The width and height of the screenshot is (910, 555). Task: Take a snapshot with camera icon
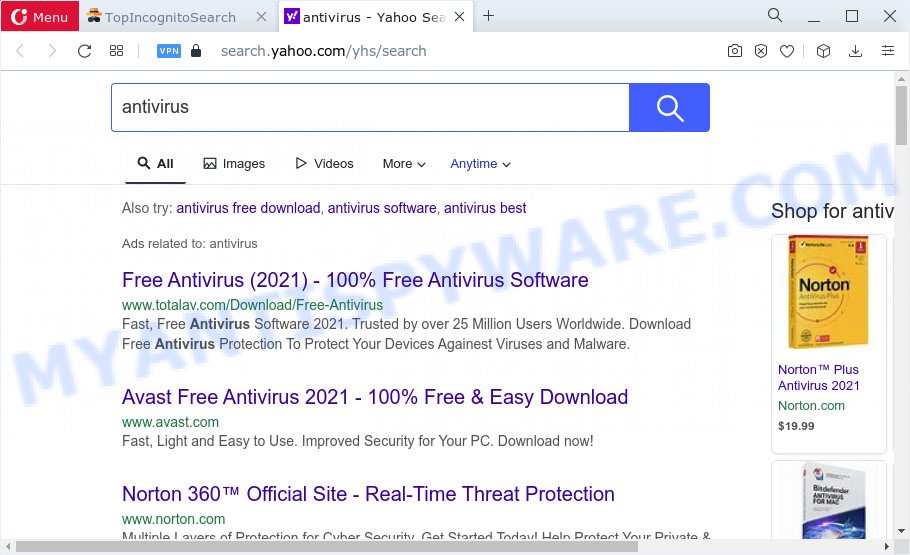coord(735,51)
